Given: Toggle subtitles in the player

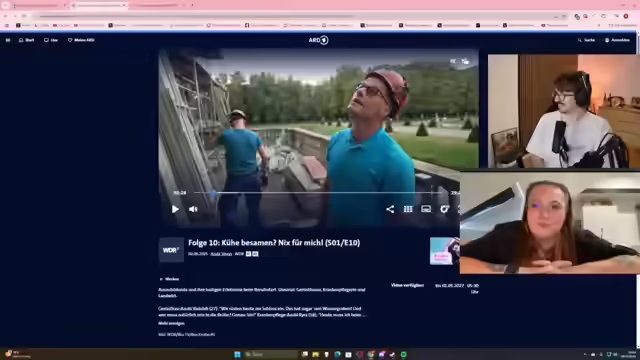Looking at the screenshot, I should coord(426,209).
